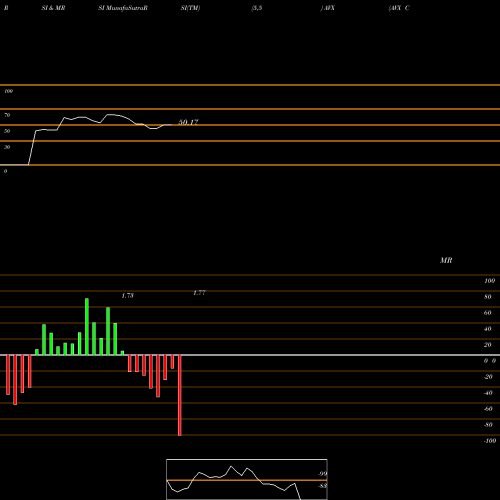500x500 pixels.
Task: Click the '(5,5' header text
Action: [x=257, y=8]
